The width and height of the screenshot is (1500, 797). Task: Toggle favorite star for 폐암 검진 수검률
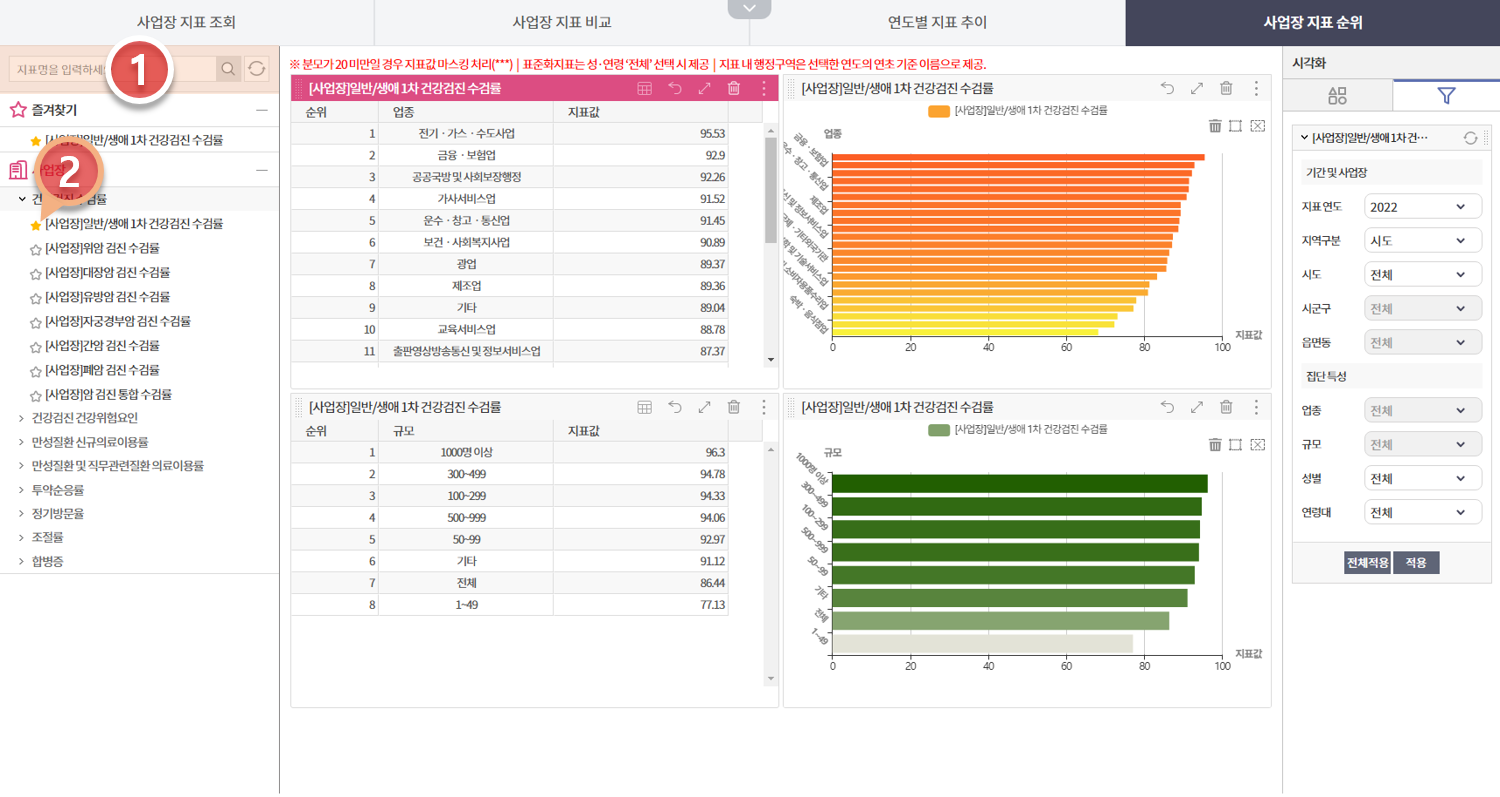[36, 371]
